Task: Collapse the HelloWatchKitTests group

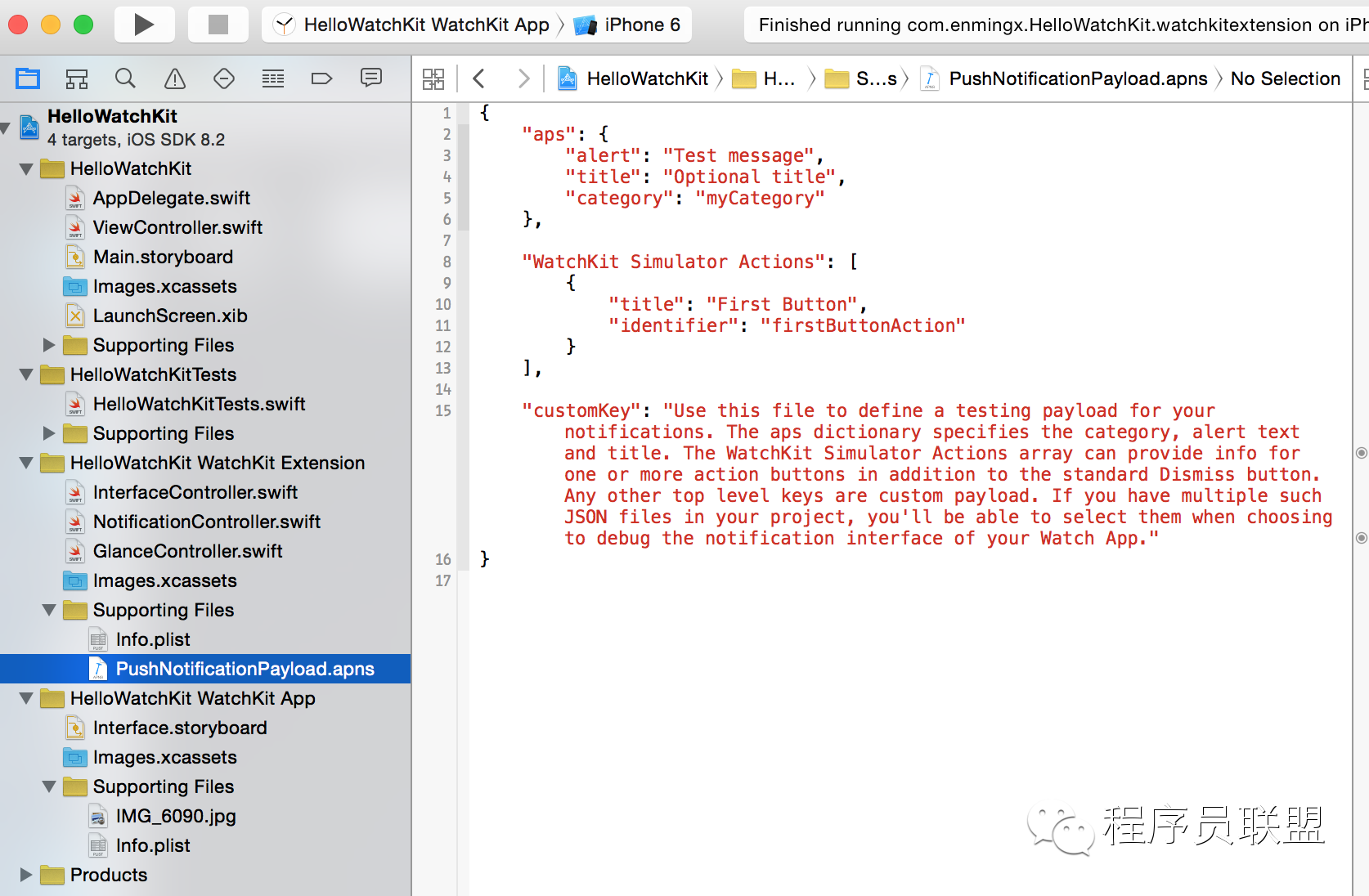Action: [26, 375]
